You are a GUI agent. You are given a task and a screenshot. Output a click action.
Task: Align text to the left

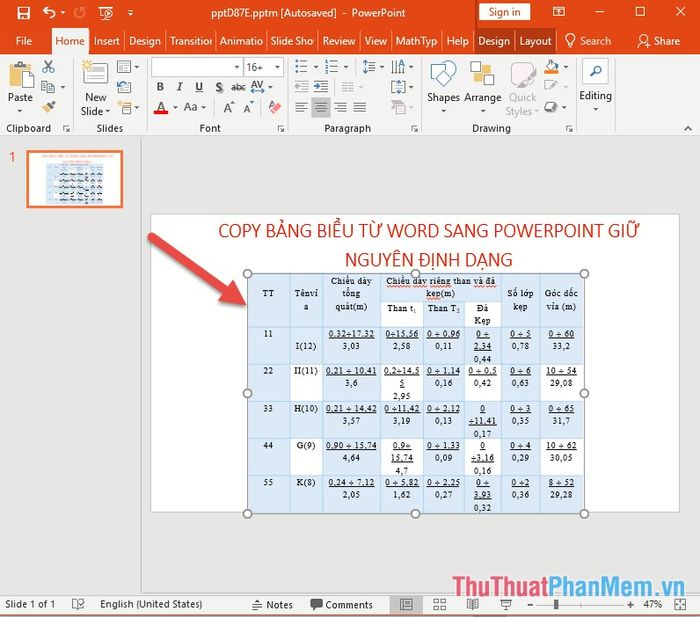point(301,107)
